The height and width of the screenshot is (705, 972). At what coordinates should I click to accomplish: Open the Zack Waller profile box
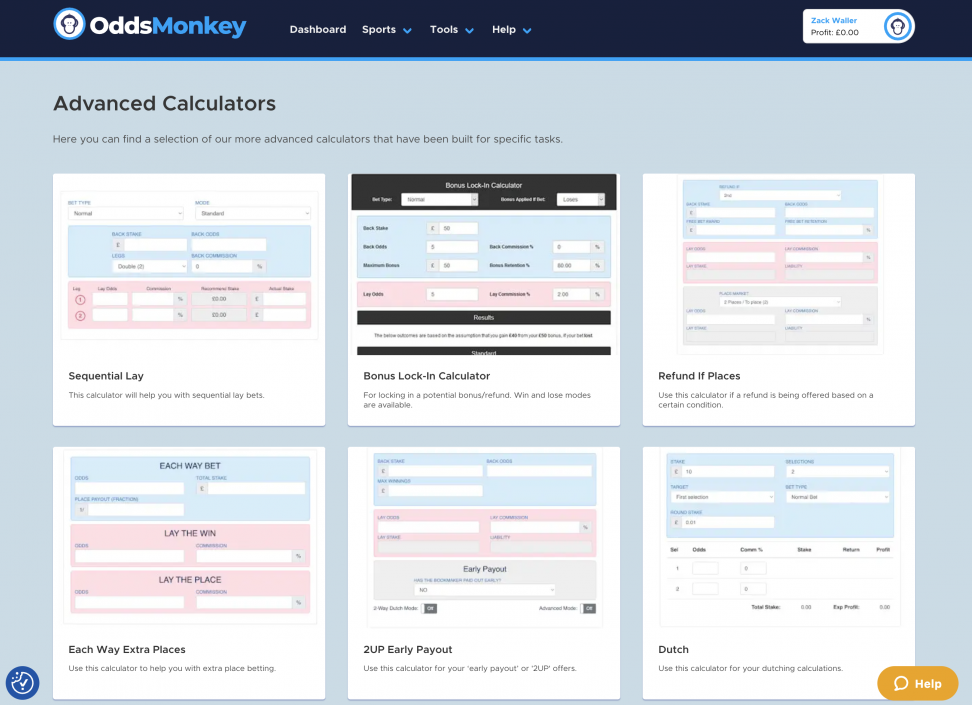tap(858, 26)
